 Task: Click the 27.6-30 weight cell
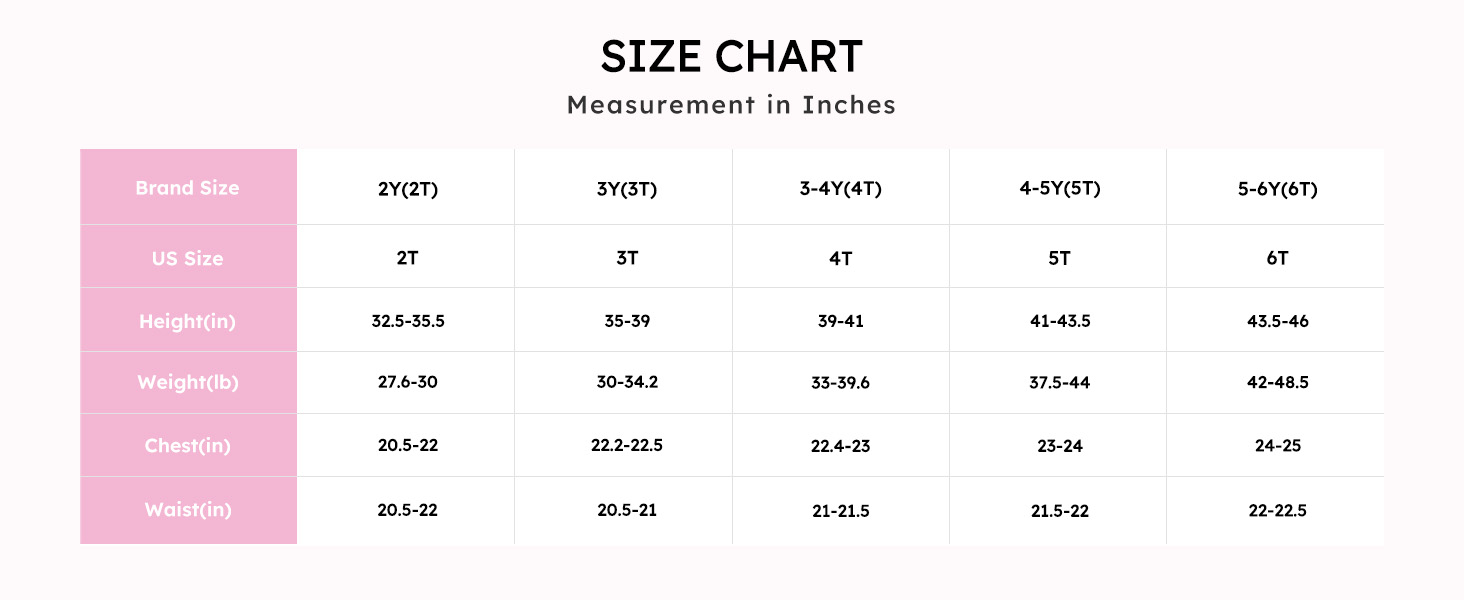[406, 383]
